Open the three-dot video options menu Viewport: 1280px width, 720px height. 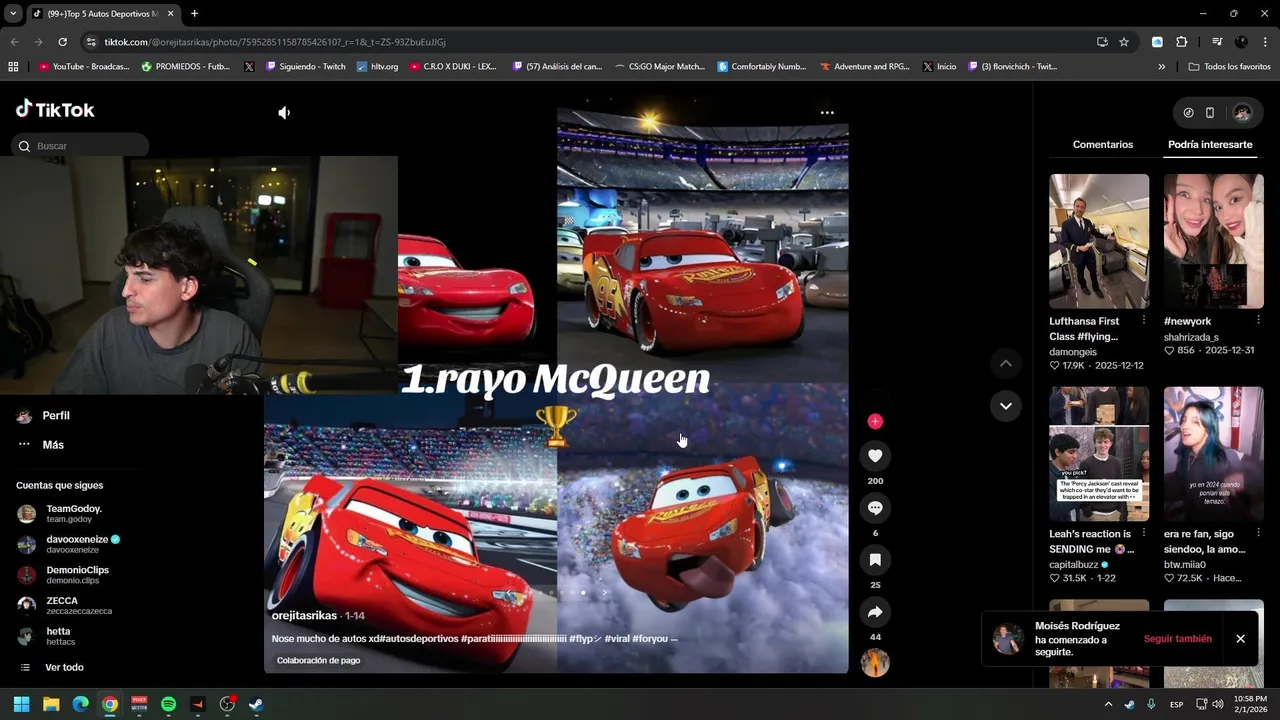click(x=827, y=113)
